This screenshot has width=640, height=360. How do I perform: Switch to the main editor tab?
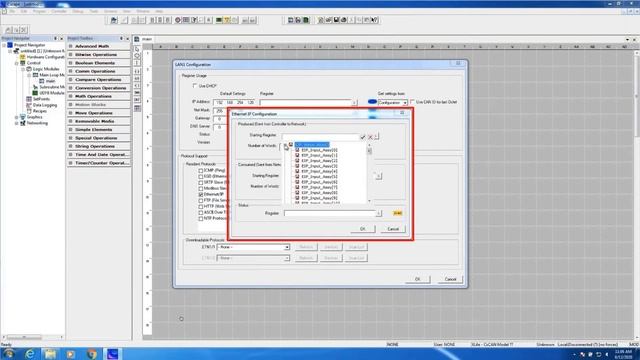pyautogui.click(x=147, y=39)
